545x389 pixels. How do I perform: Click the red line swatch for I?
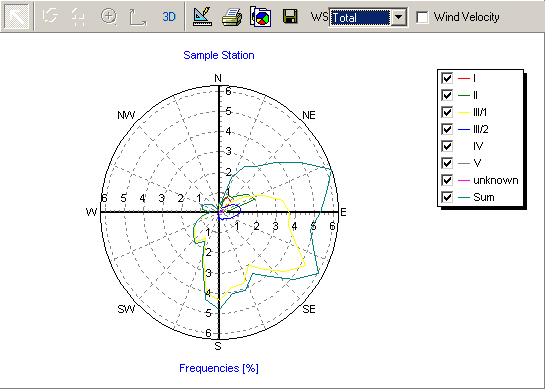[x=464, y=79]
